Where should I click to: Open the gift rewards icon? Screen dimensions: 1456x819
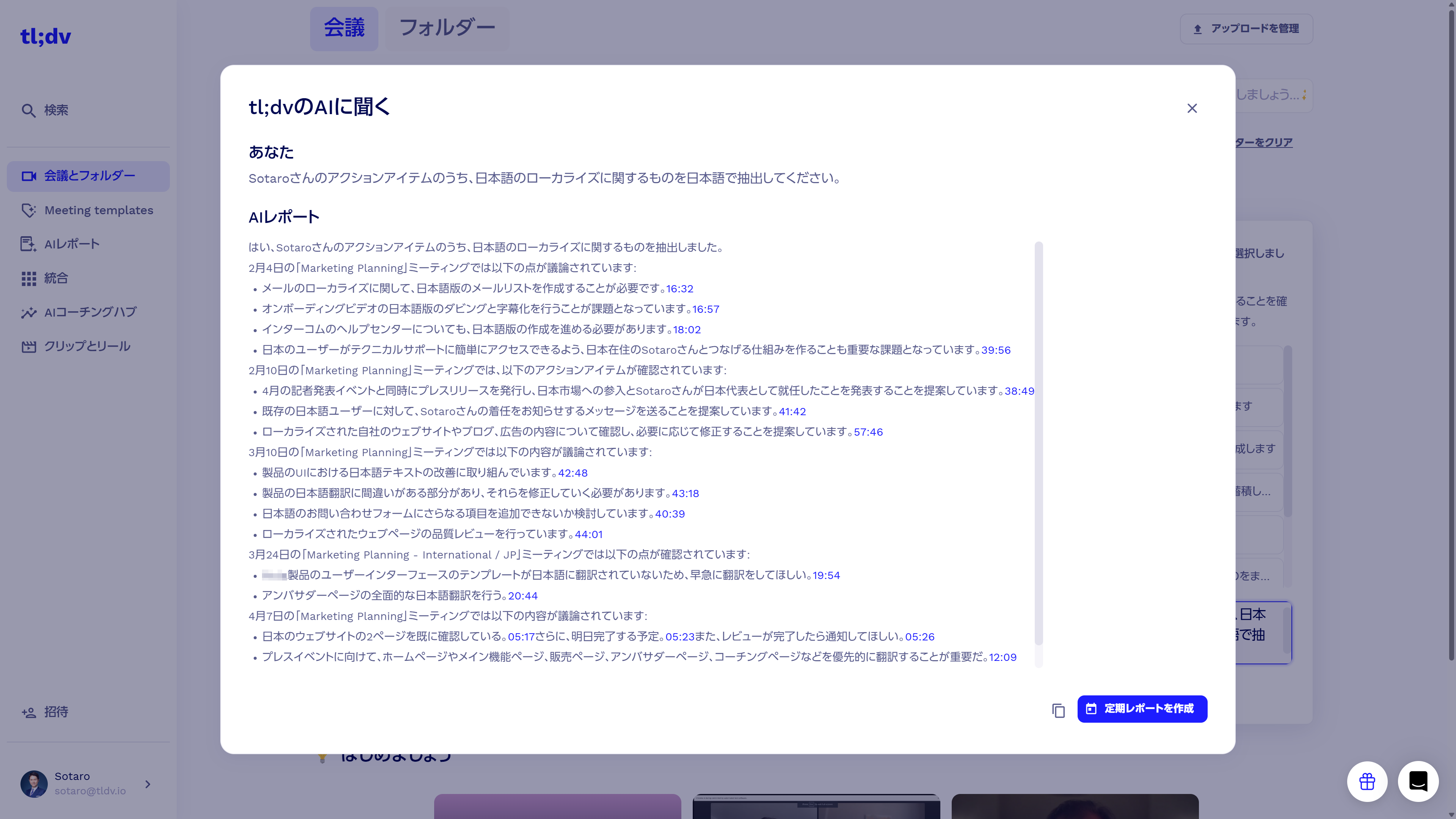(x=1367, y=782)
